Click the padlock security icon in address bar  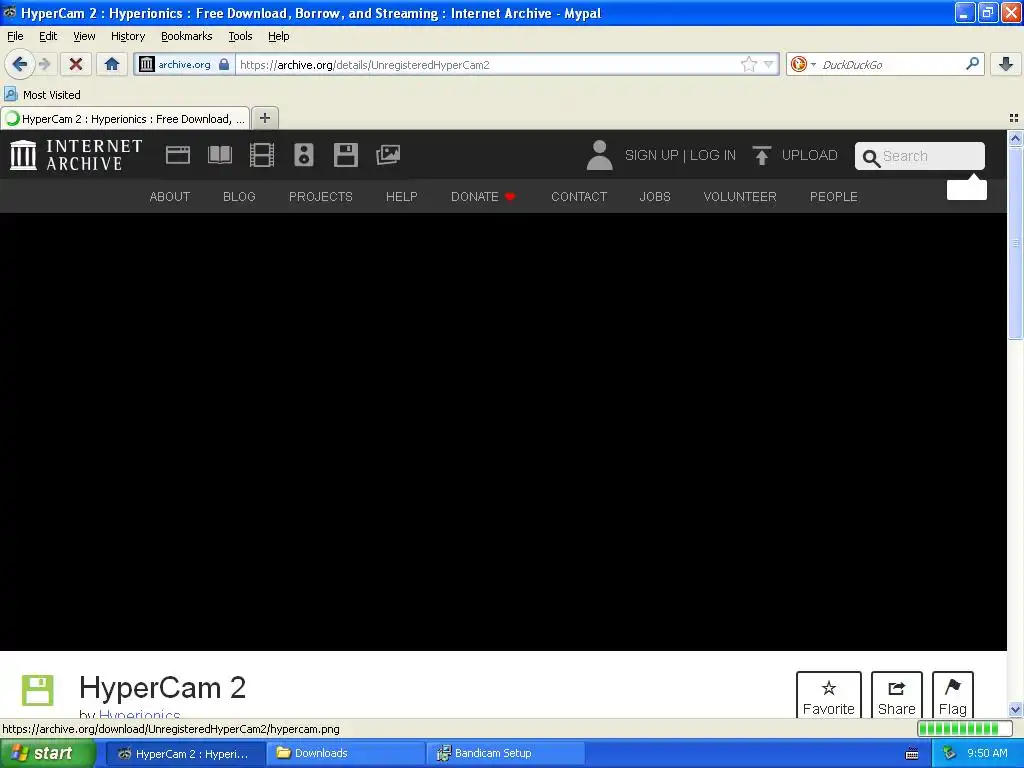(x=224, y=64)
